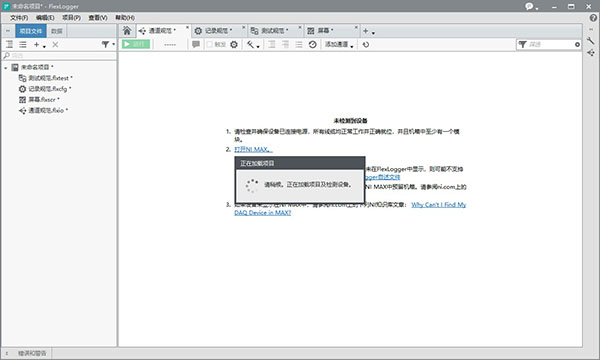Open help via question mark icon
Image resolution: width=600 pixels, height=360 pixels.
593,18
